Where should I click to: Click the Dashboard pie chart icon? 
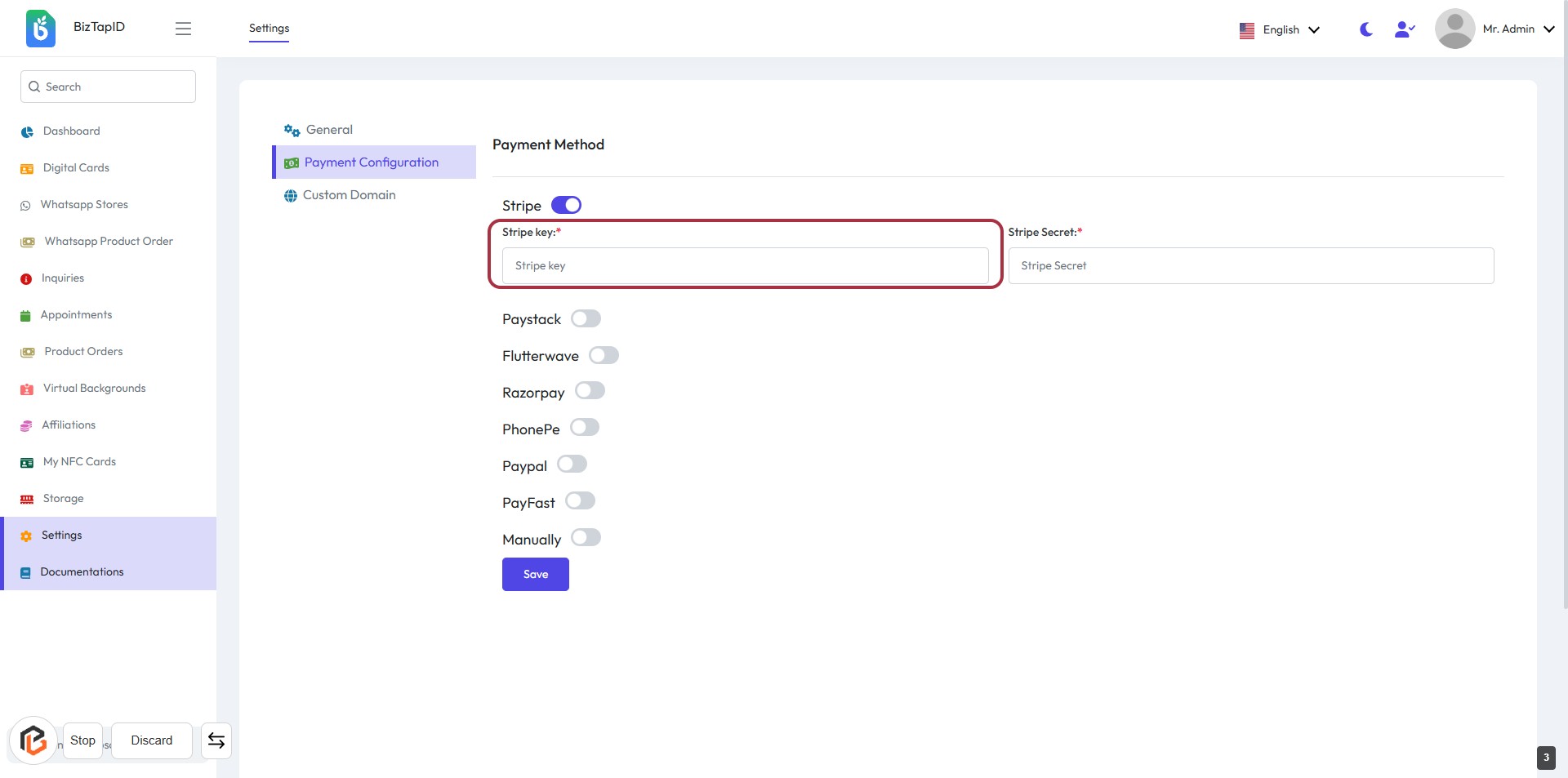click(27, 131)
